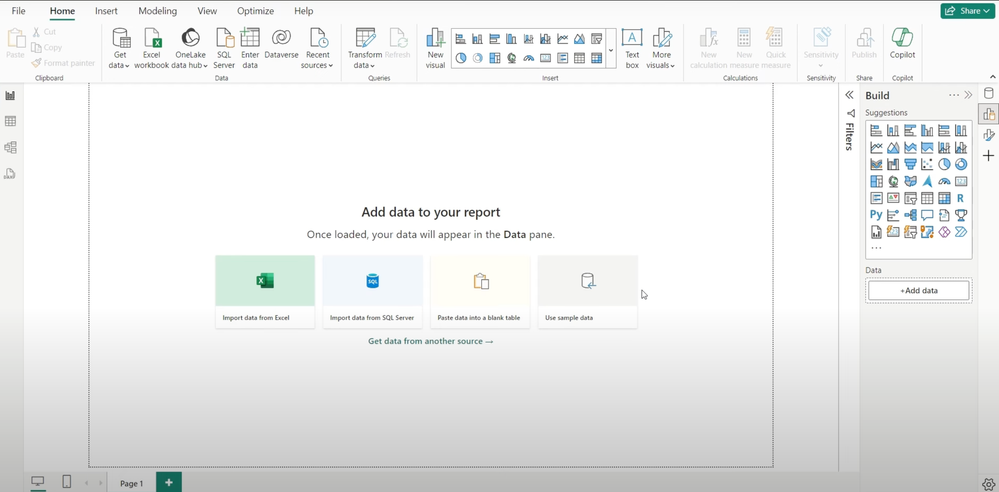Screen dimensions: 999x492
Task: Click Get data from another source link
Action: pos(430,341)
